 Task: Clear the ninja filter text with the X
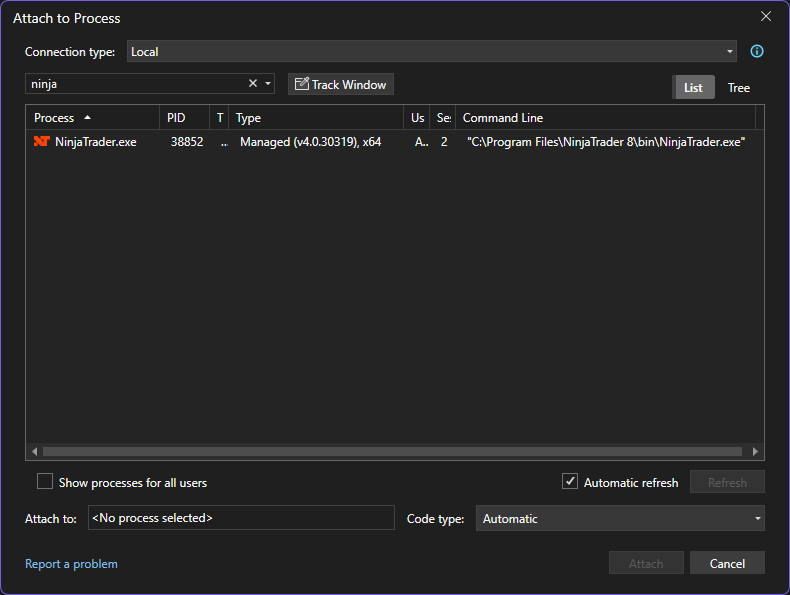coord(253,83)
